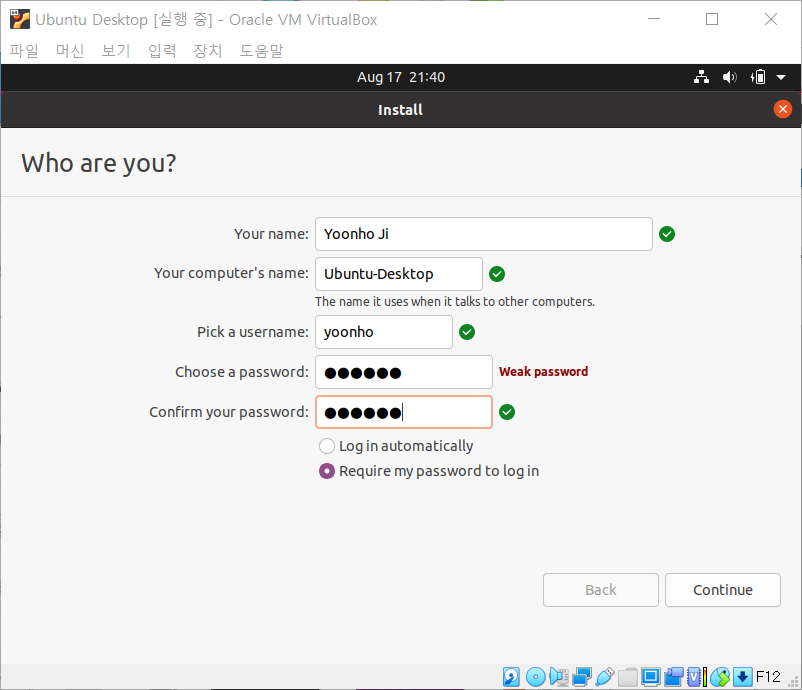Image resolution: width=802 pixels, height=690 pixels.
Task: Open the 장치 menu
Action: click(x=208, y=51)
